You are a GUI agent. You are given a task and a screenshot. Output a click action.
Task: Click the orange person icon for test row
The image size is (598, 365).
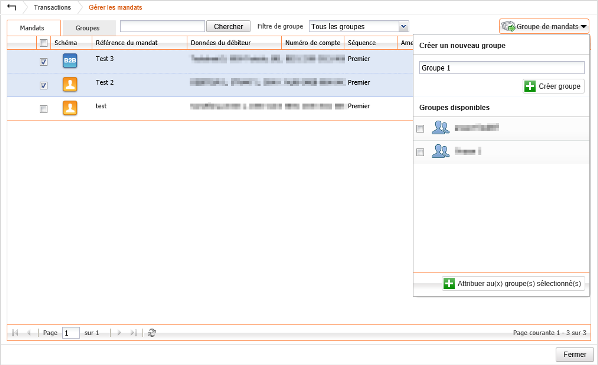pyautogui.click(x=70, y=108)
